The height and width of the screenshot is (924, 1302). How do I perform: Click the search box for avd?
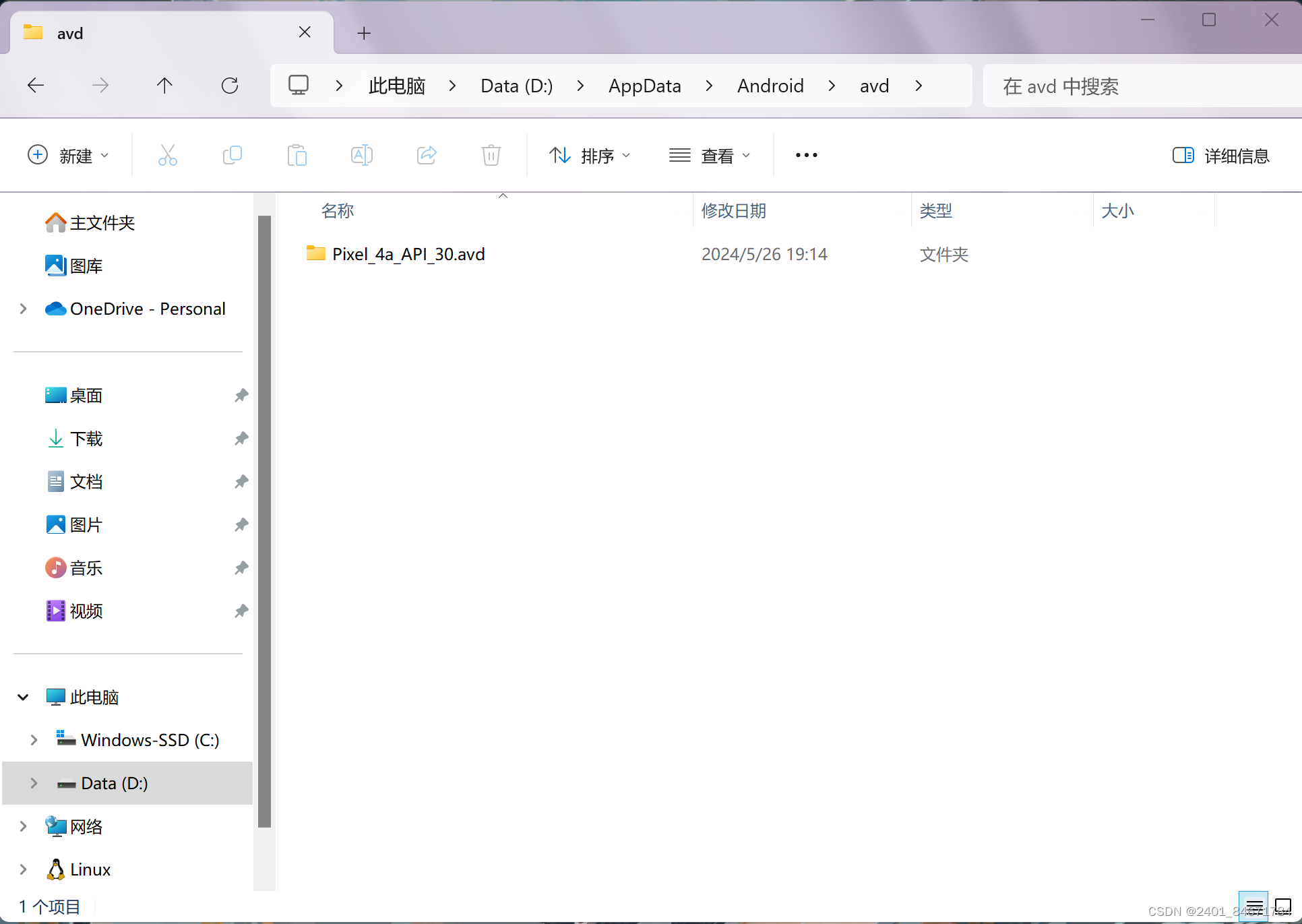(x=1139, y=86)
